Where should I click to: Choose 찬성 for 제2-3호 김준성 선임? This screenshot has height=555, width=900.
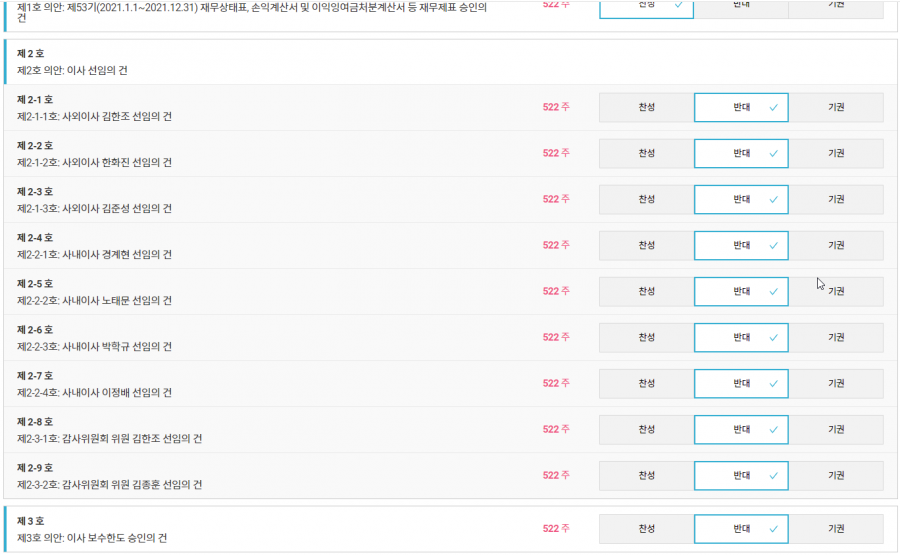click(x=646, y=199)
